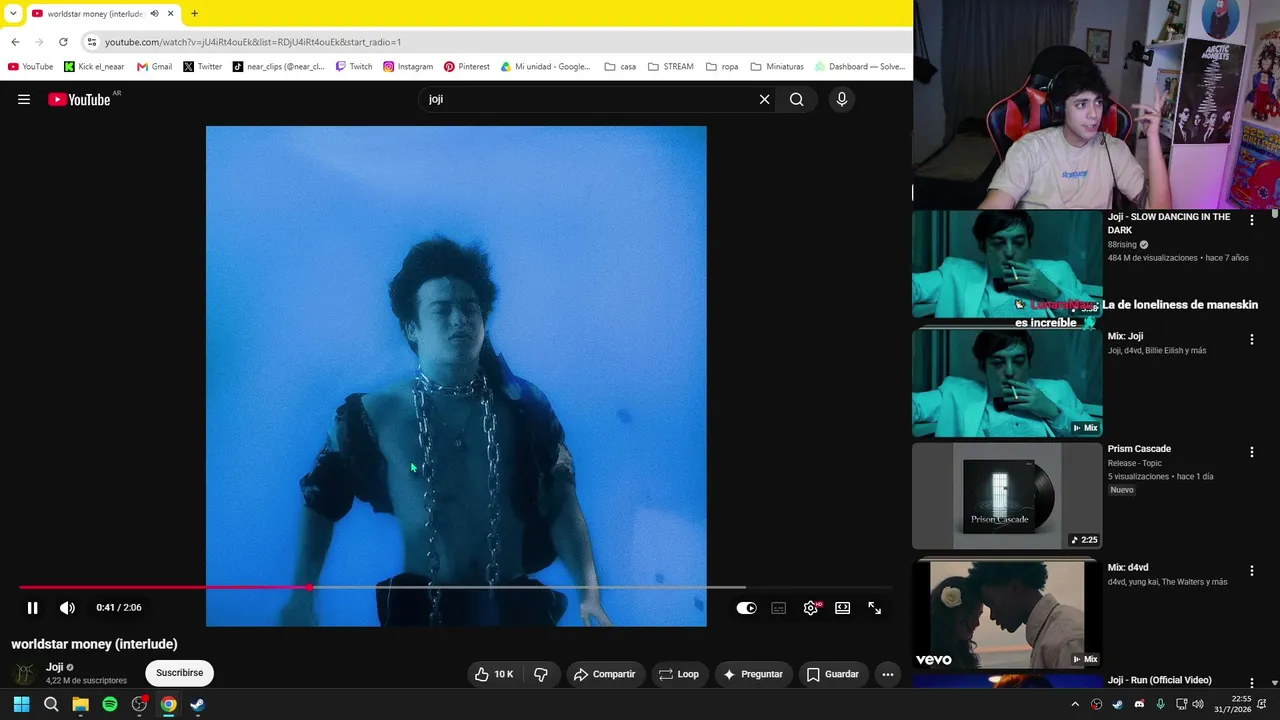This screenshot has width=1280, height=720.
Task: Go back in the browser
Action: click(x=15, y=42)
